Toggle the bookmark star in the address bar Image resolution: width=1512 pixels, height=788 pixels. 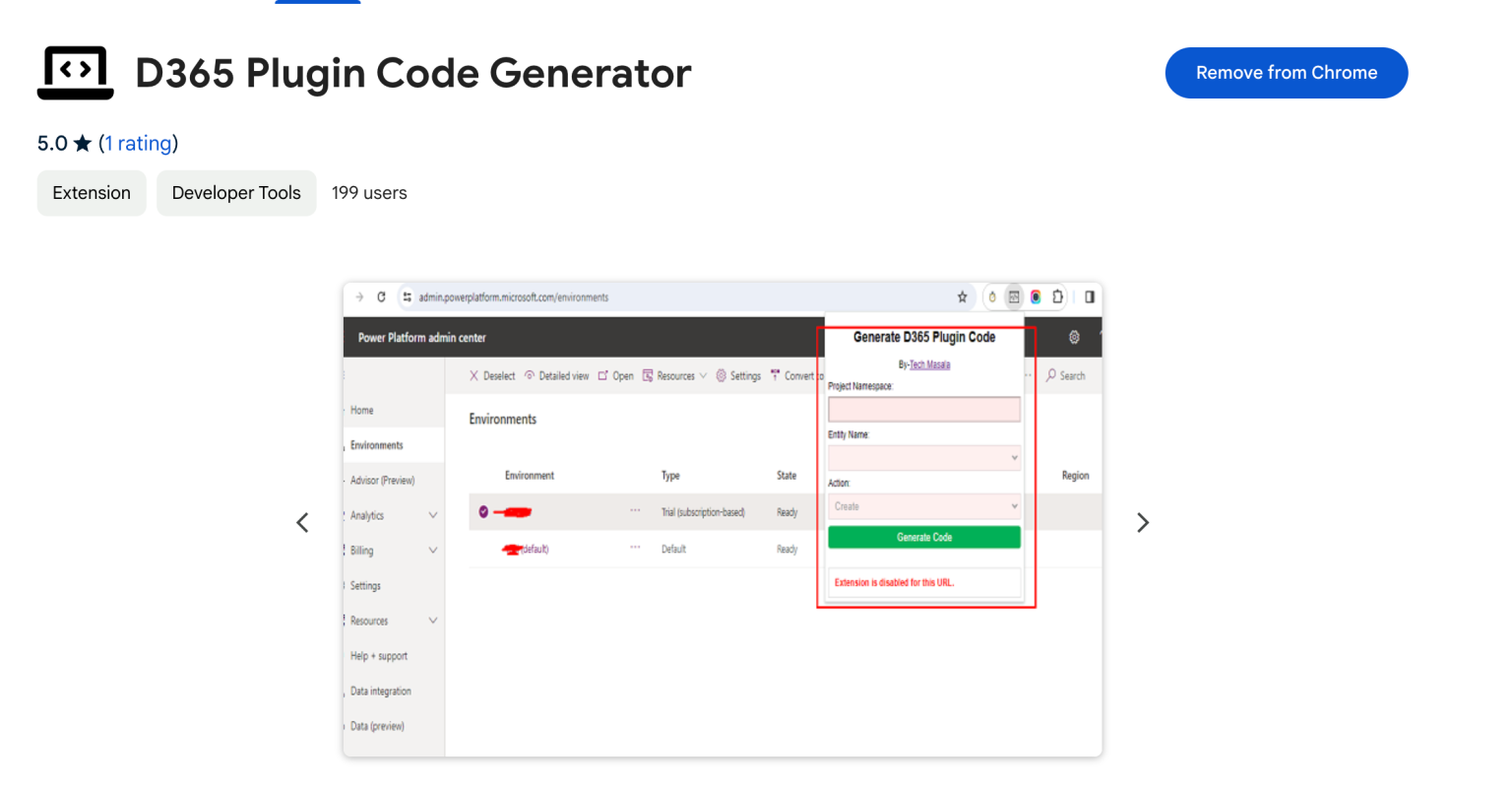point(962,295)
